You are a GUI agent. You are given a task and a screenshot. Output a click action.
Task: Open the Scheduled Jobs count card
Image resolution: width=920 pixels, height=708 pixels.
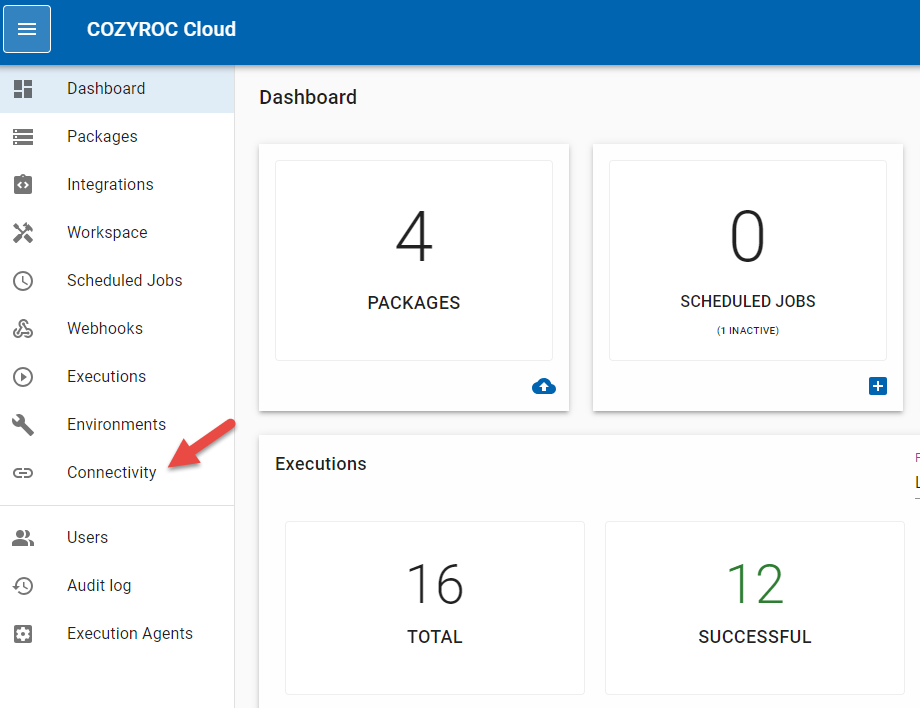click(748, 260)
